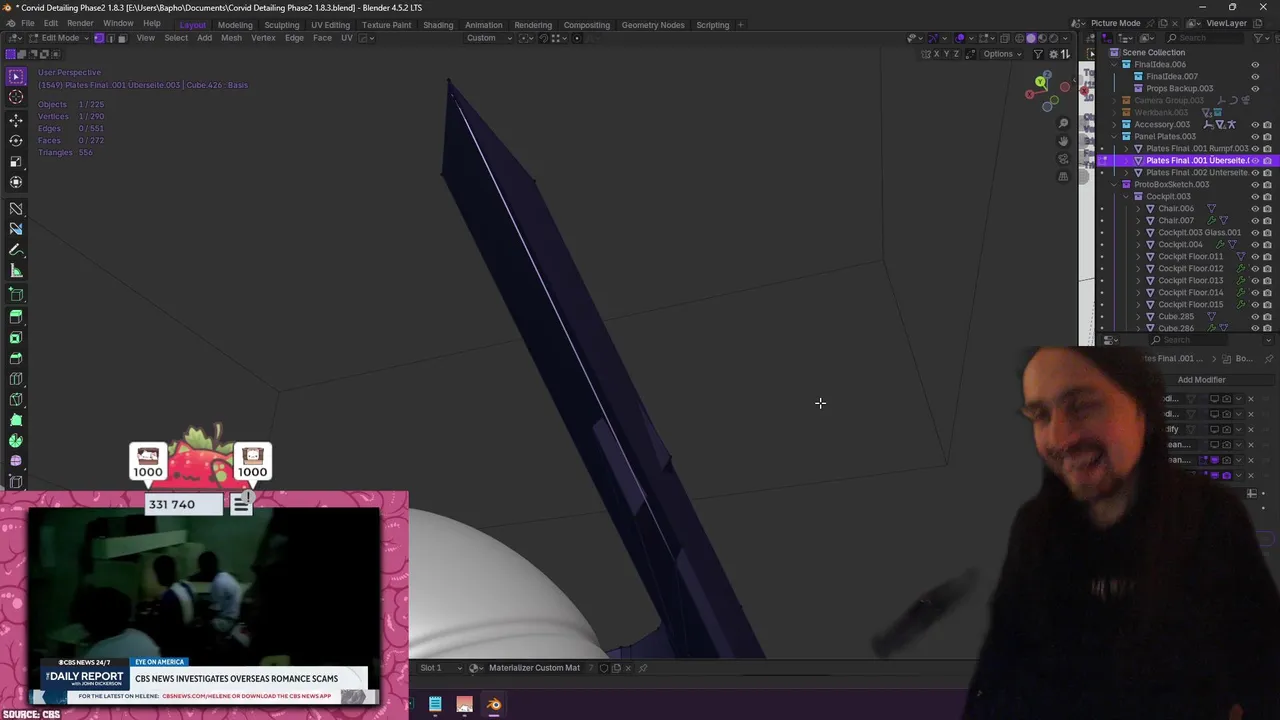Select the Select Box tool
The image size is (1280, 720).
[x=16, y=76]
